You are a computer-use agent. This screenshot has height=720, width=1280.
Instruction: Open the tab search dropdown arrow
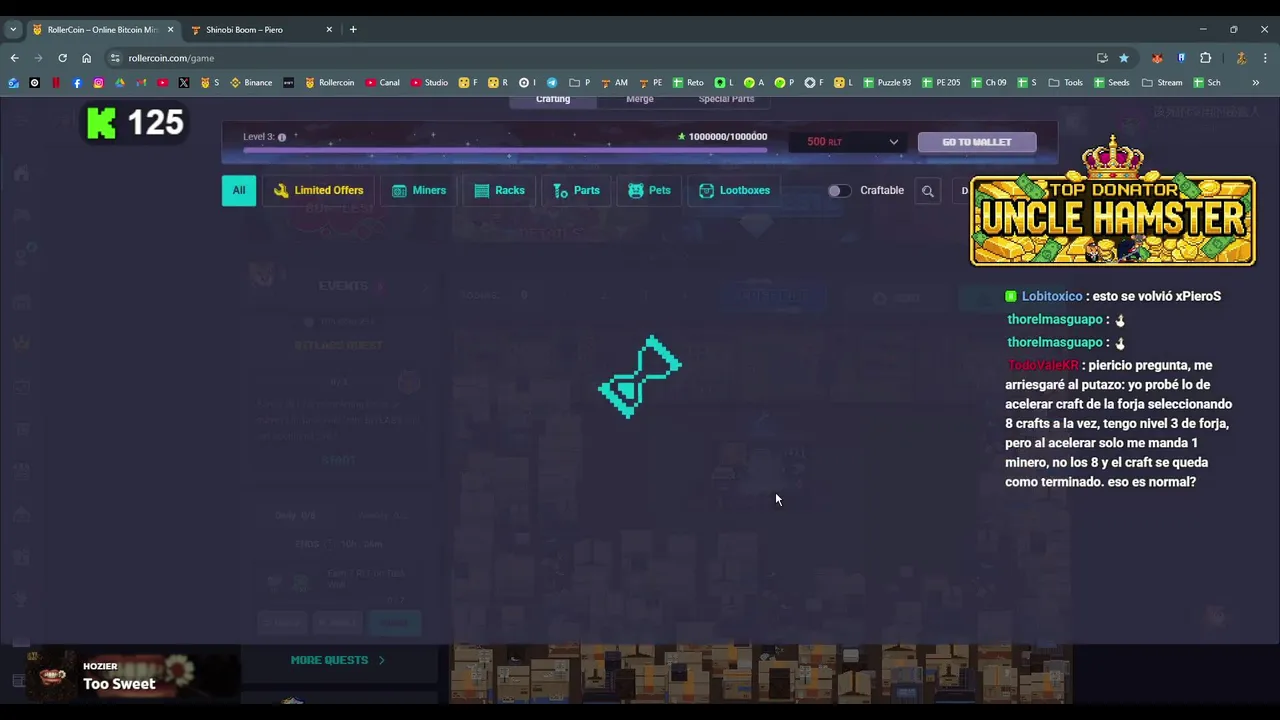(x=13, y=29)
